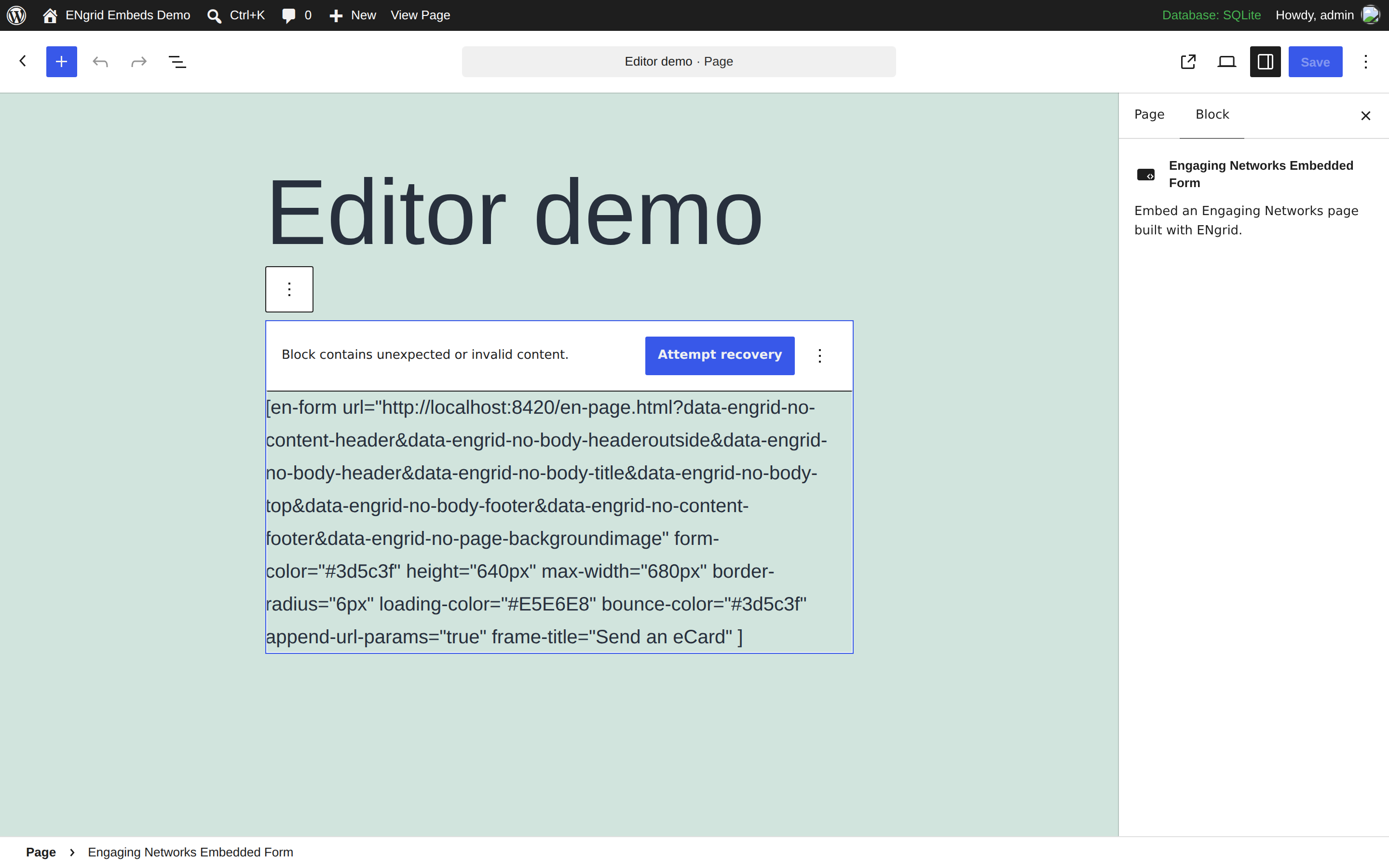Viewport: 1389px width, 868px height.
Task: View the page in a new tab
Action: [1188, 61]
